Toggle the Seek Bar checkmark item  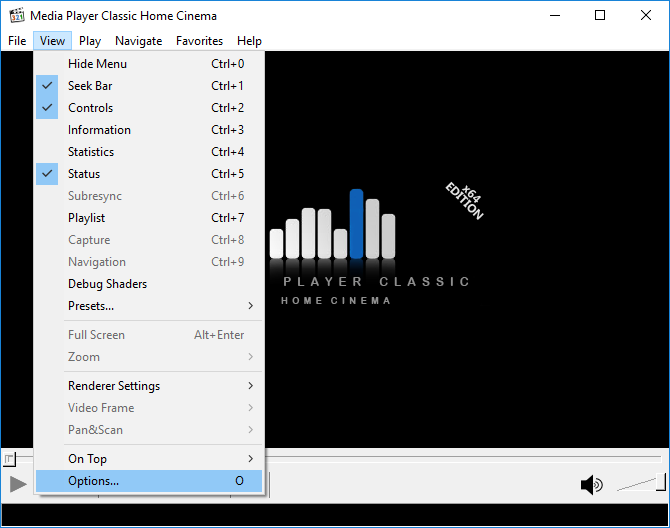tap(149, 86)
